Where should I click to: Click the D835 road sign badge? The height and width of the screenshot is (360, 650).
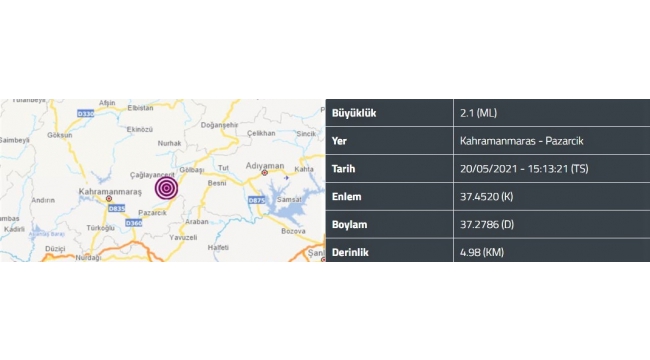pyautogui.click(x=116, y=209)
